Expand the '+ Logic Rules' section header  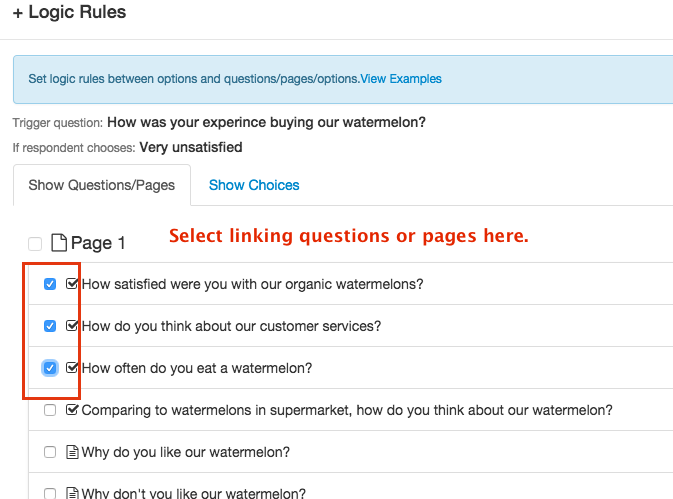(x=69, y=13)
